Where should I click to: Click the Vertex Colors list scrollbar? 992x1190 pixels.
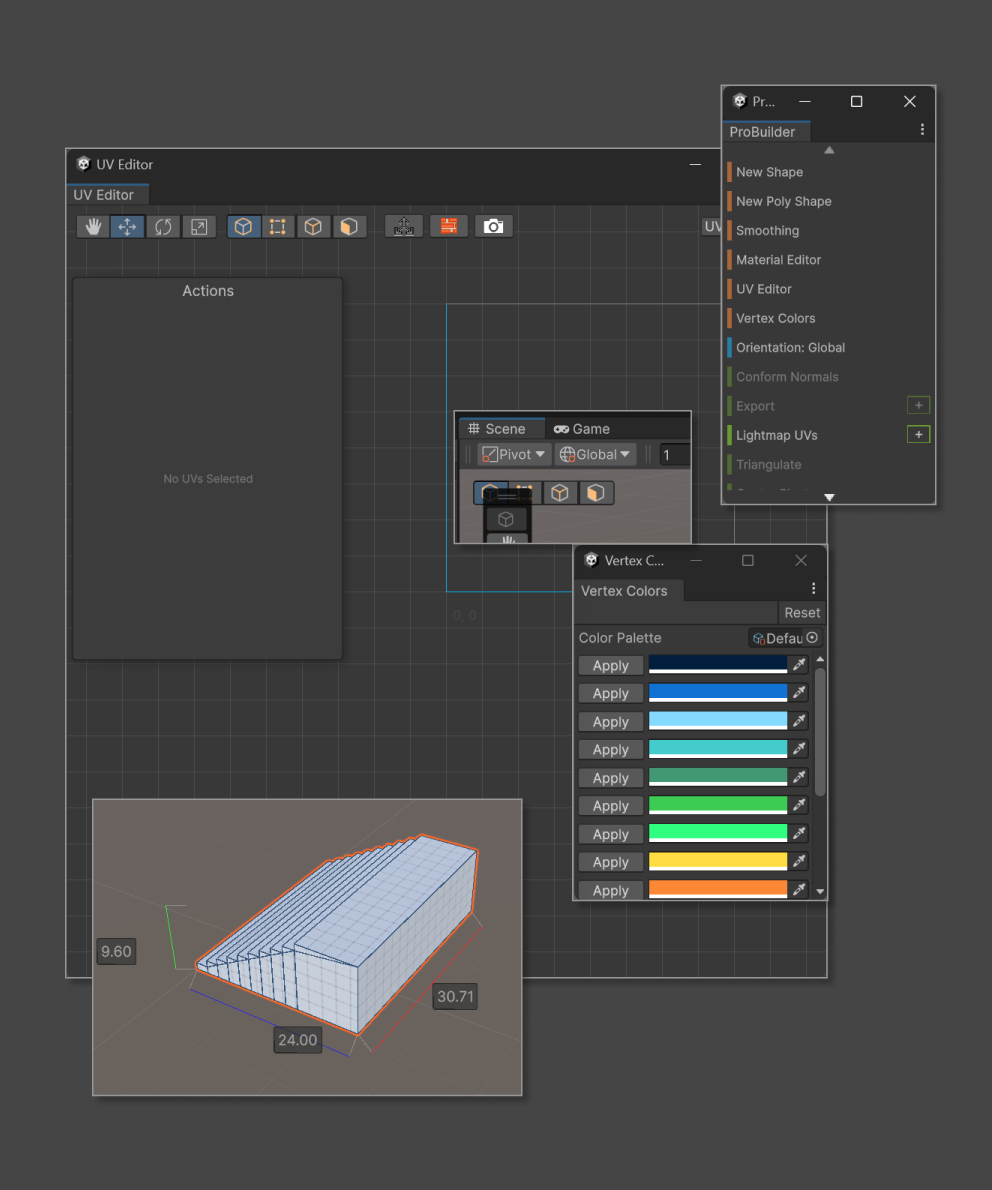click(820, 732)
